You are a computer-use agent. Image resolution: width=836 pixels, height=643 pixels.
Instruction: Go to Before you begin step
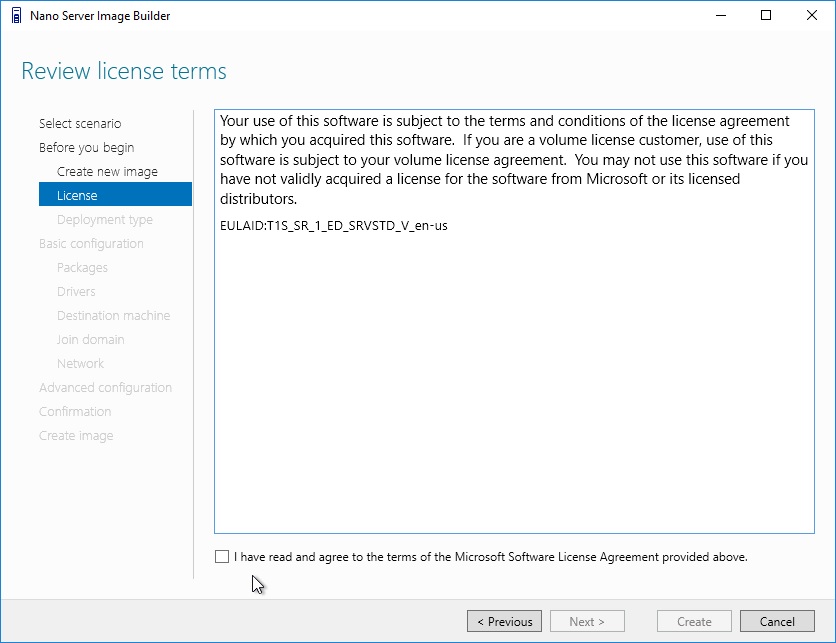pos(86,148)
